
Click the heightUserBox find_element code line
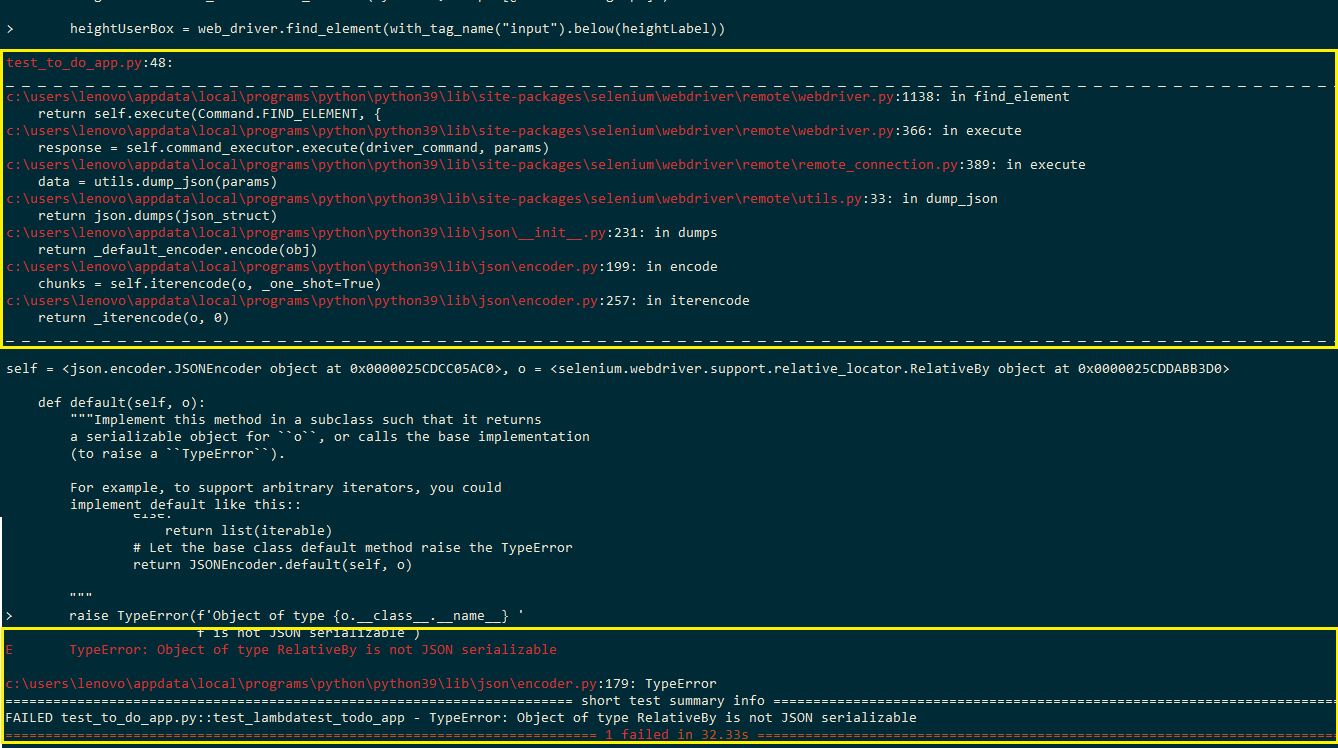click(x=397, y=29)
